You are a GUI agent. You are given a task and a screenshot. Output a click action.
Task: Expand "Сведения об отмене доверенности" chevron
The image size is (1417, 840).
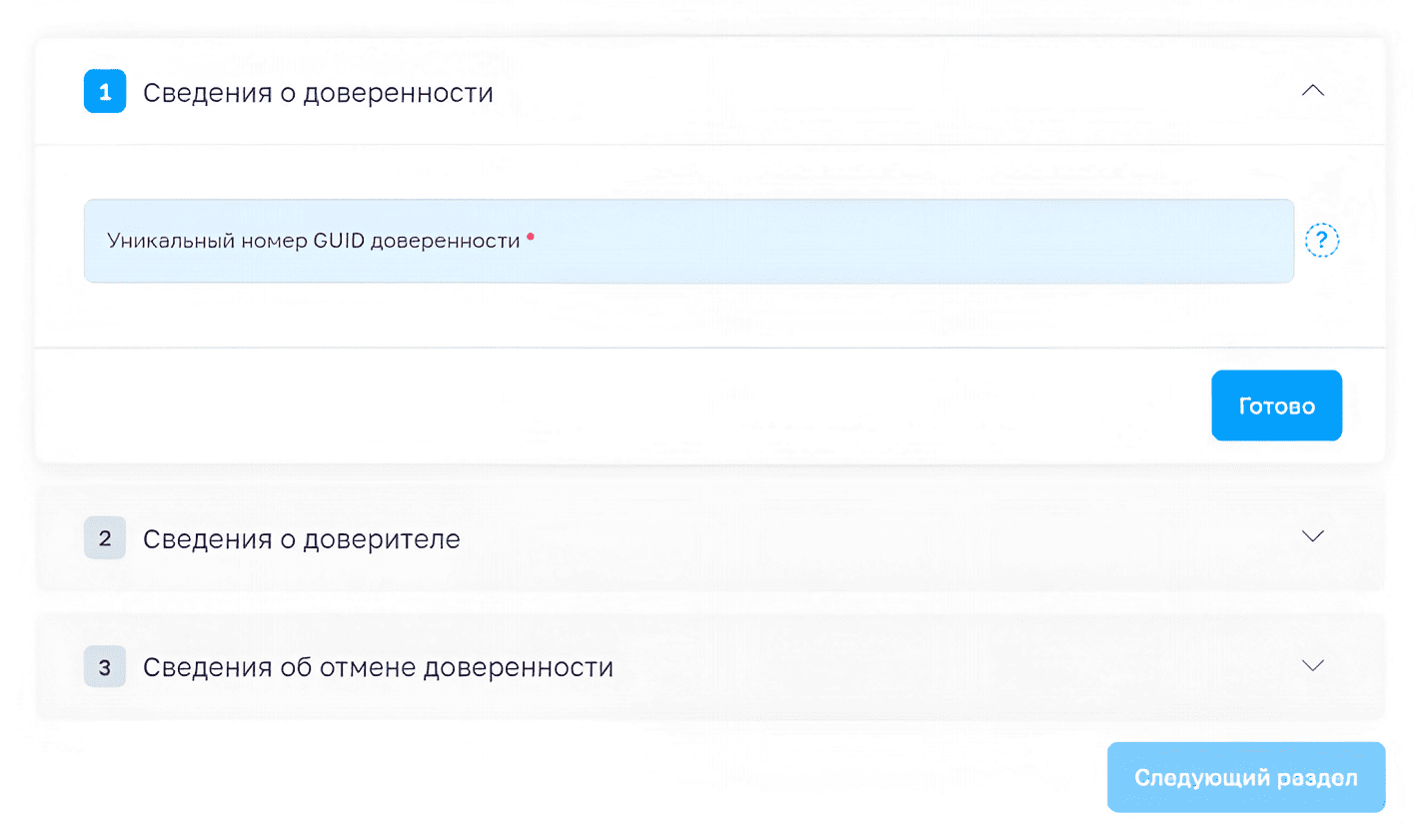(x=1312, y=666)
